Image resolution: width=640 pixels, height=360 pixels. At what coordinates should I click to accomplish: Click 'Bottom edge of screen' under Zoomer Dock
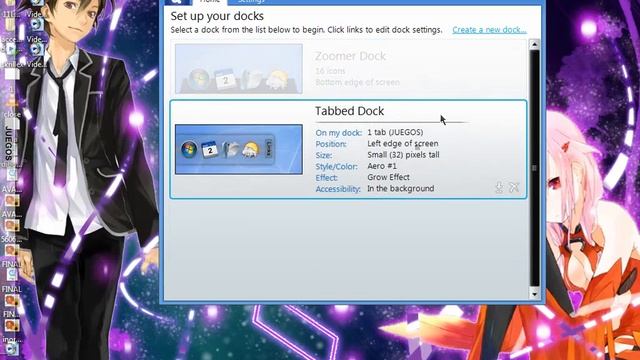pos(357,82)
